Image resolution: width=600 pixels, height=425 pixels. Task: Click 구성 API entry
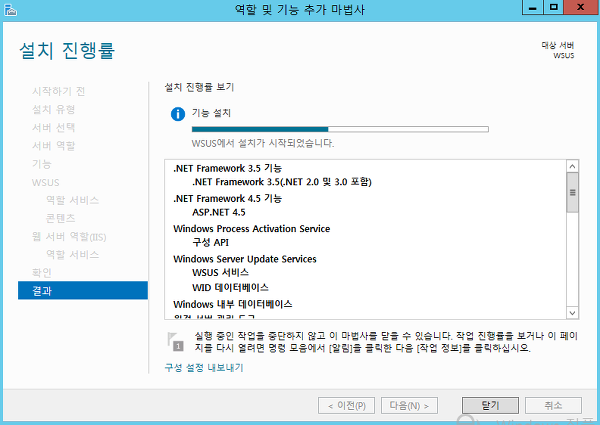[x=210, y=243]
